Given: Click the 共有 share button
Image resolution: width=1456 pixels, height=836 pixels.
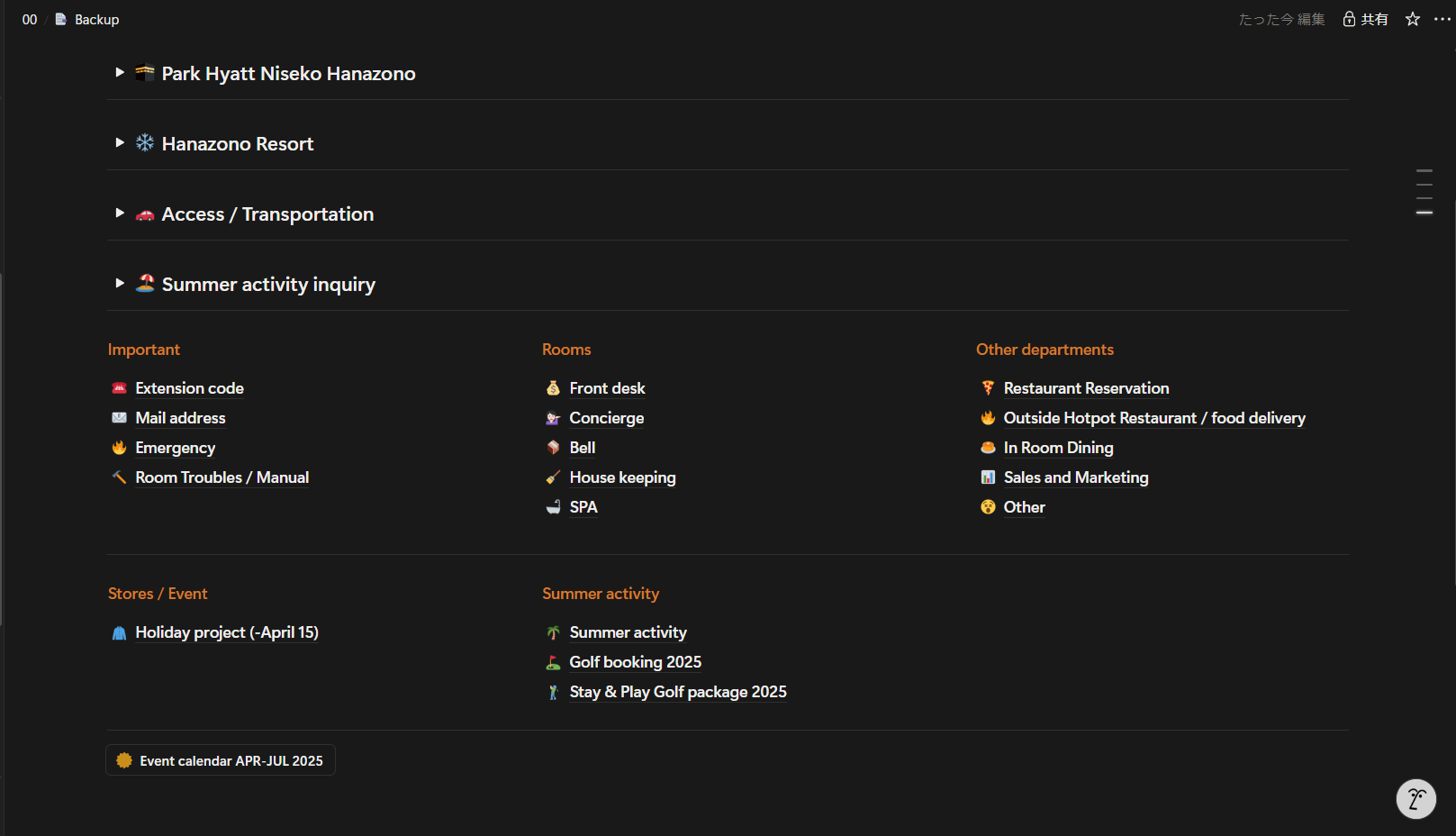Looking at the screenshot, I should point(1365,19).
